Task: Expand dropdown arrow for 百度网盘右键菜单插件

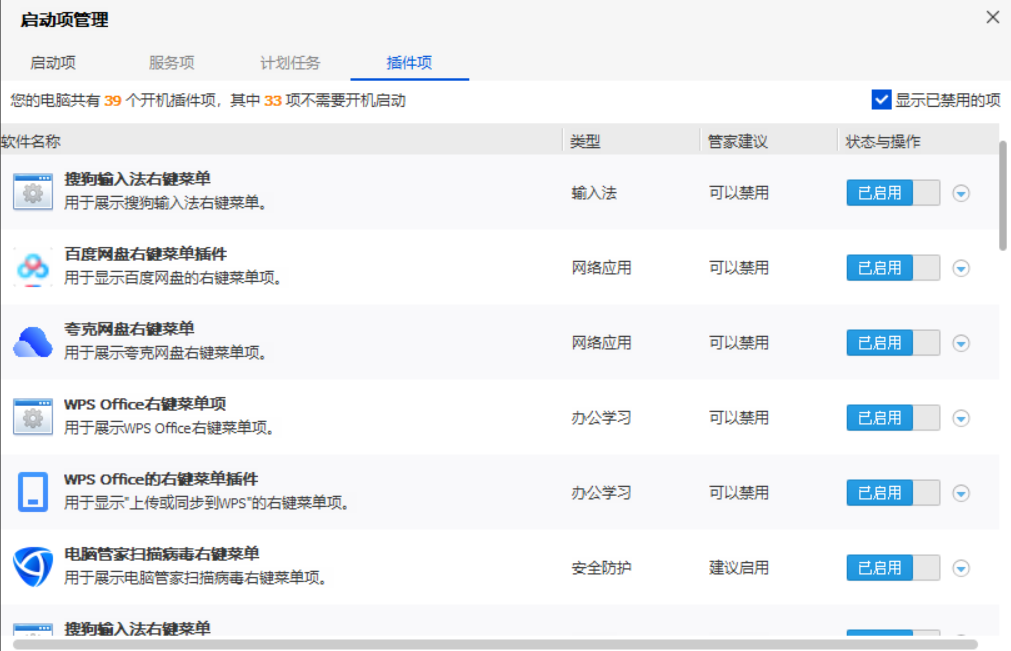Action: click(x=961, y=268)
